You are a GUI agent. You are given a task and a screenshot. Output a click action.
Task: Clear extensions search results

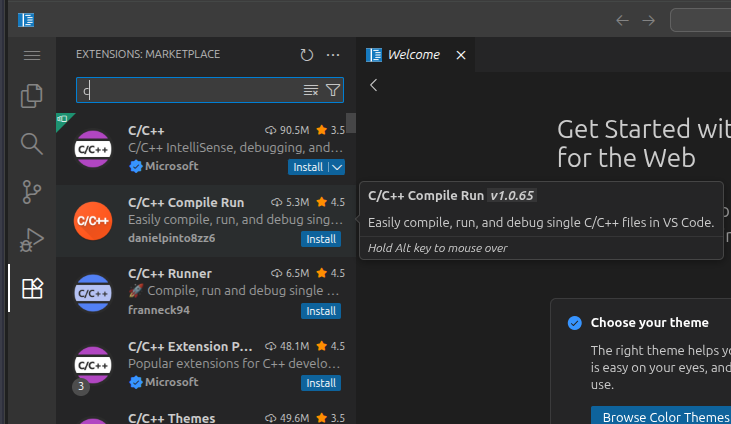pos(311,91)
